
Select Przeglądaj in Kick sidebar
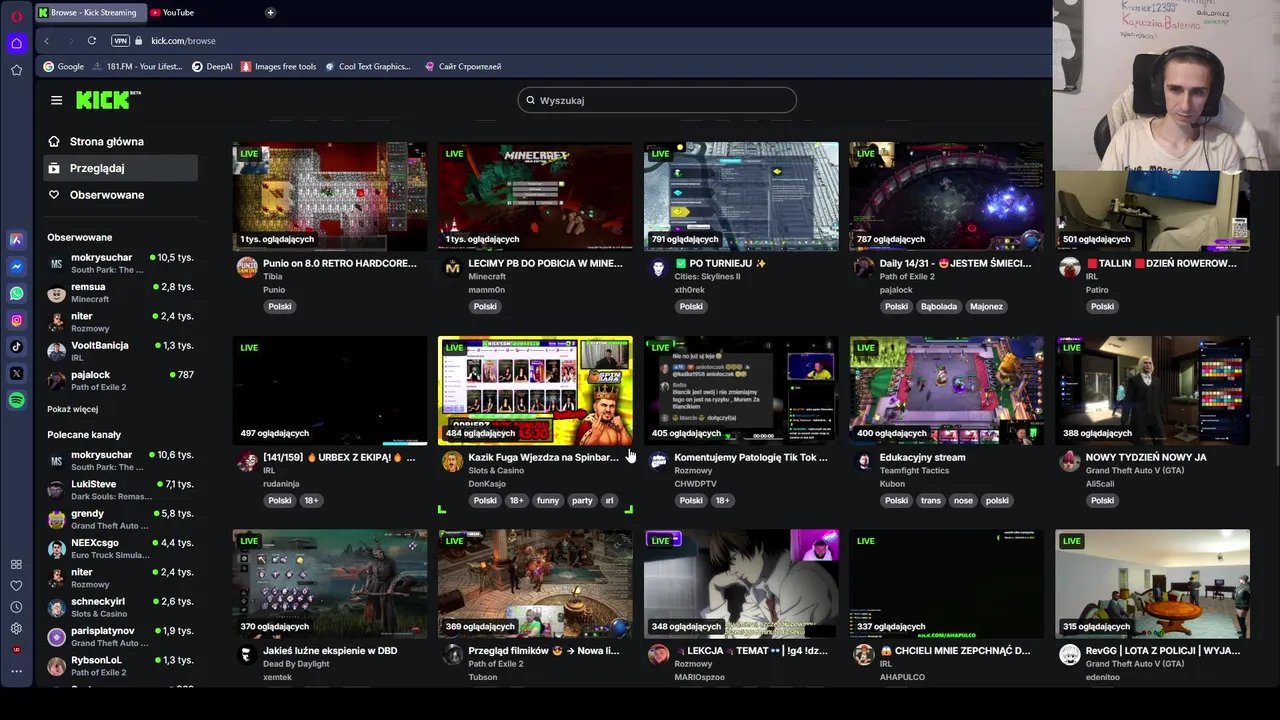tap(120, 168)
